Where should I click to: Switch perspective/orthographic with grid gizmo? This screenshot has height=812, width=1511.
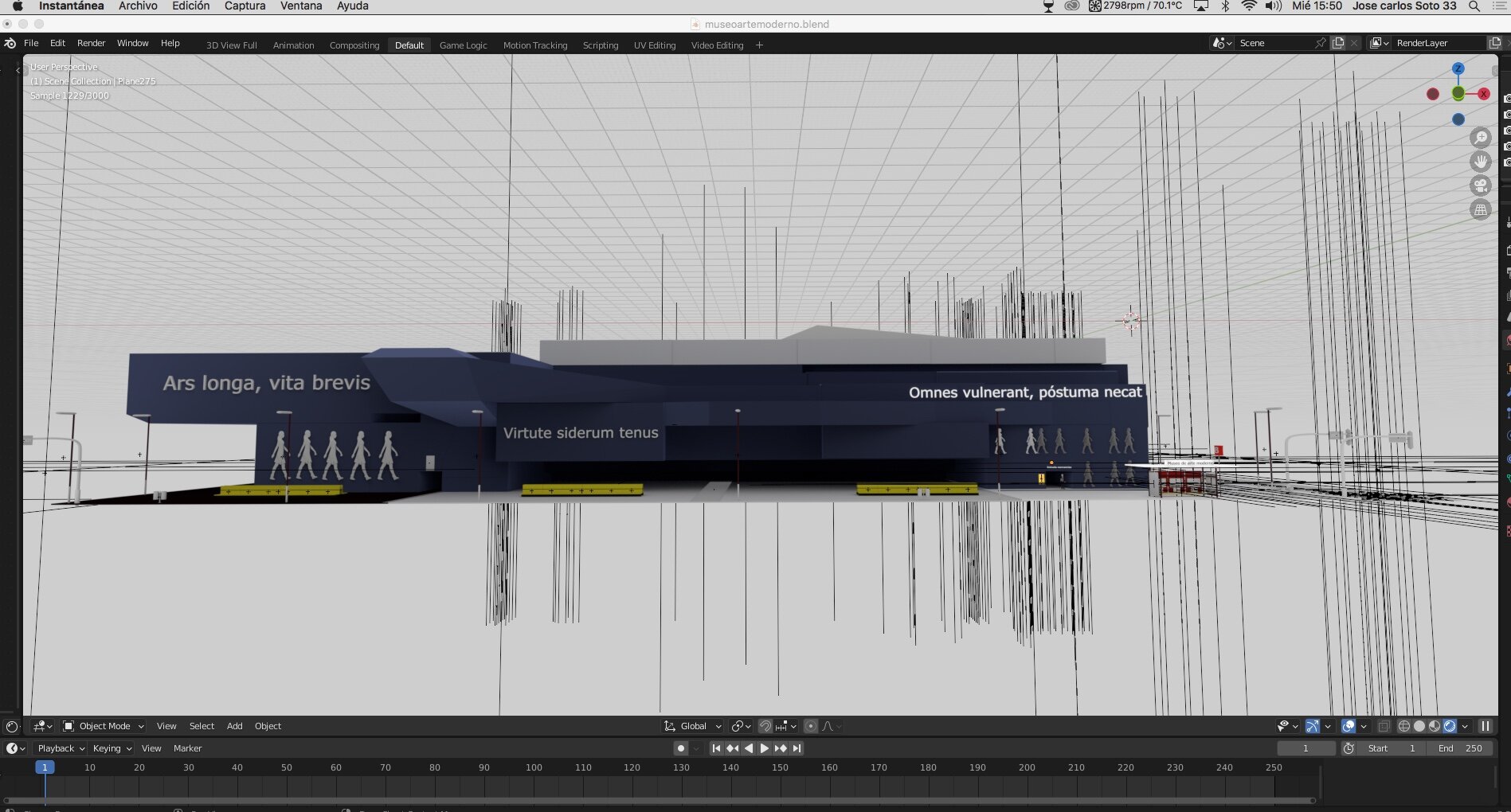point(1481,210)
